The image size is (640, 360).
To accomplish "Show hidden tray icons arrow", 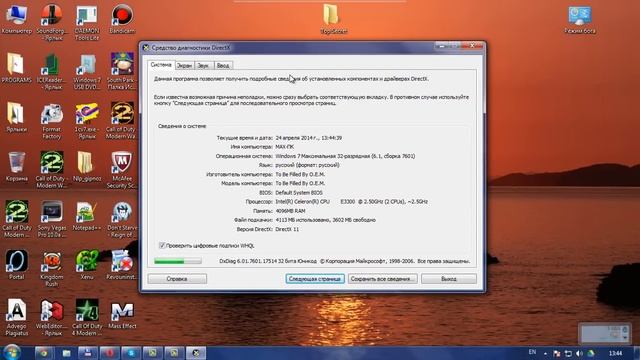I will [545, 353].
